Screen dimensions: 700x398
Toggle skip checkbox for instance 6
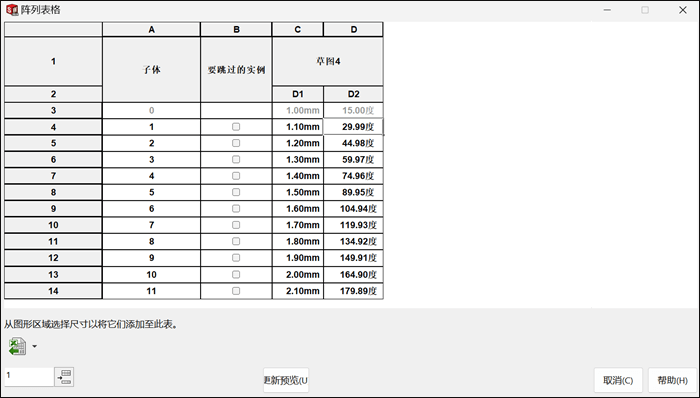point(236,209)
